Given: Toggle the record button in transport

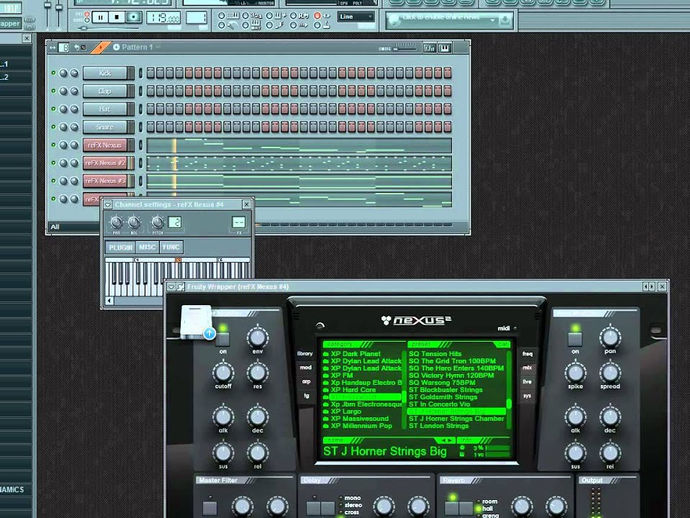Looking at the screenshot, I should 133,18.
